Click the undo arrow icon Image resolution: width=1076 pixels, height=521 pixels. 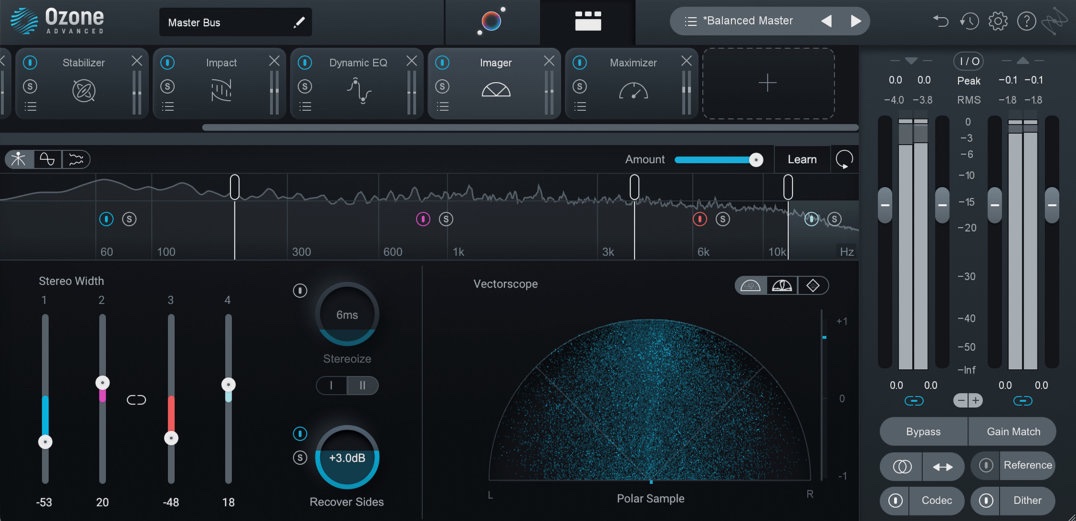940,21
